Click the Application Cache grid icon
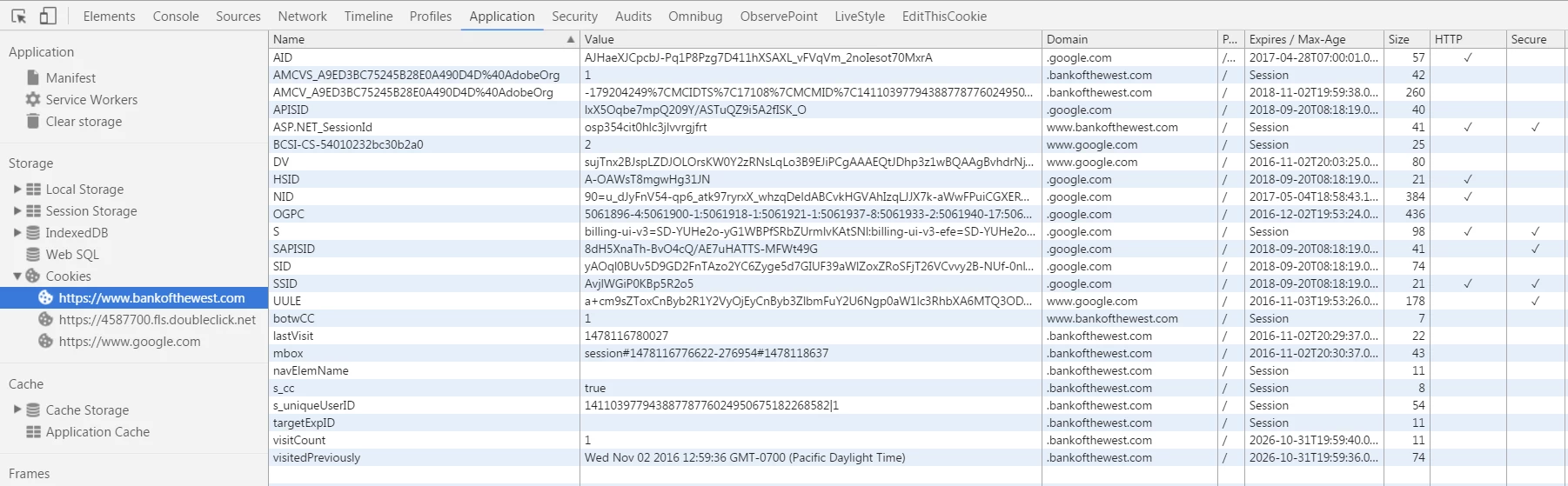1568x486 pixels. 33,431
